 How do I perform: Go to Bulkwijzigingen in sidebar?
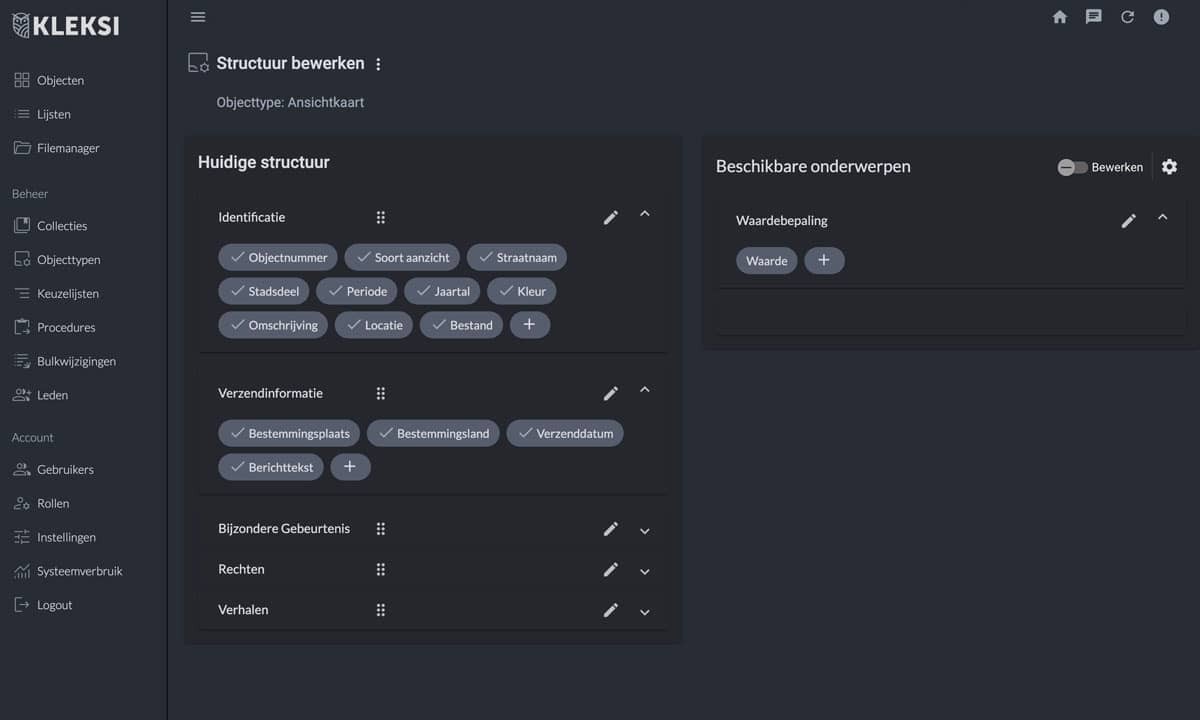click(76, 361)
